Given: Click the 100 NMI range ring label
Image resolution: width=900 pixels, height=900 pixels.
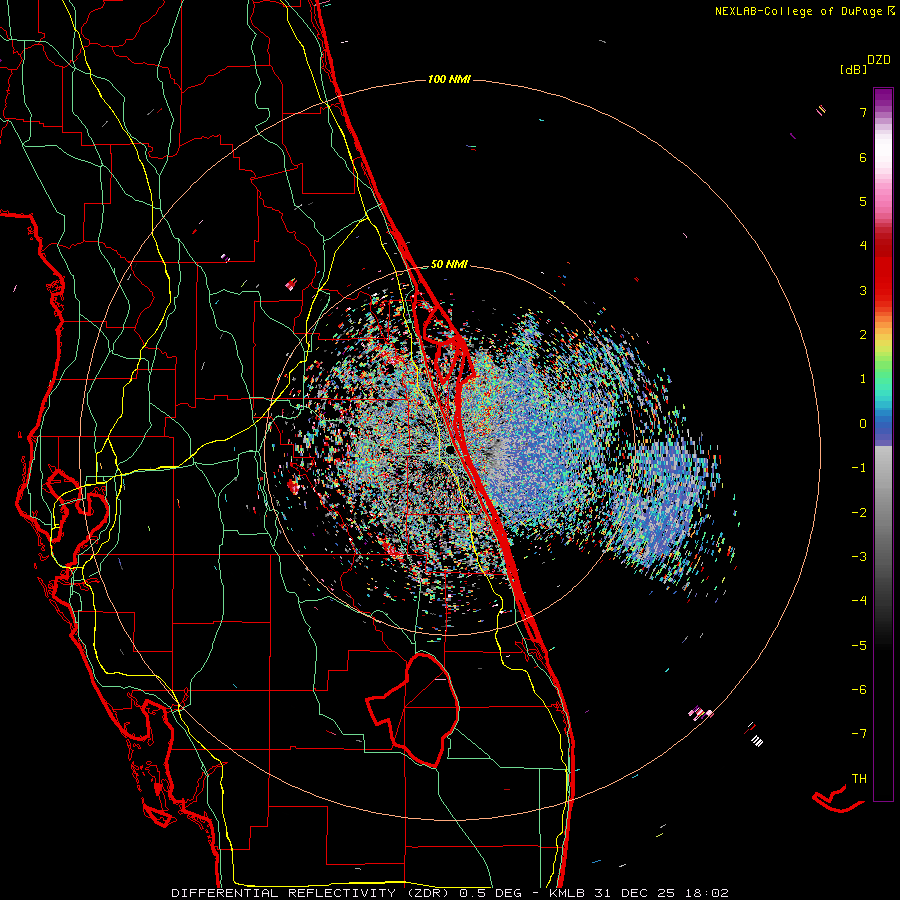Looking at the screenshot, I should coord(449,79).
